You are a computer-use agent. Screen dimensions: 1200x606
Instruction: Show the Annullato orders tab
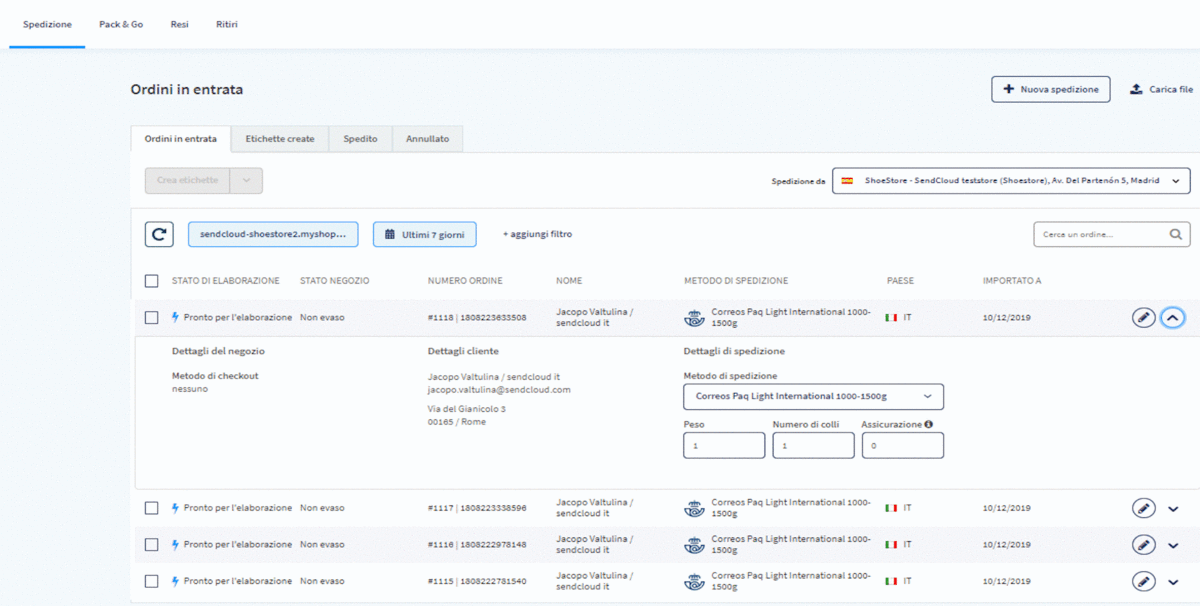427,139
